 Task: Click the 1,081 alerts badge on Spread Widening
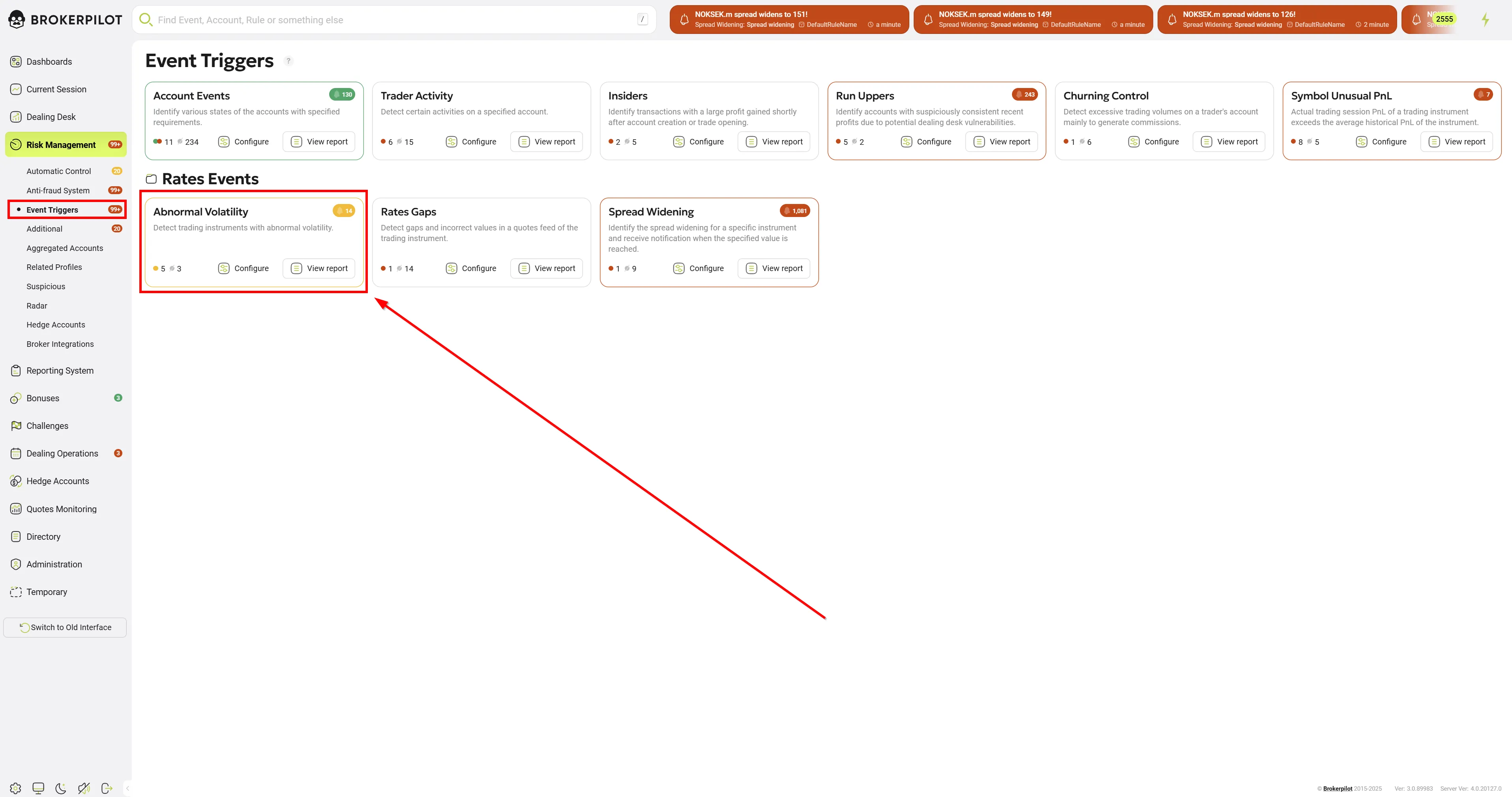point(795,211)
